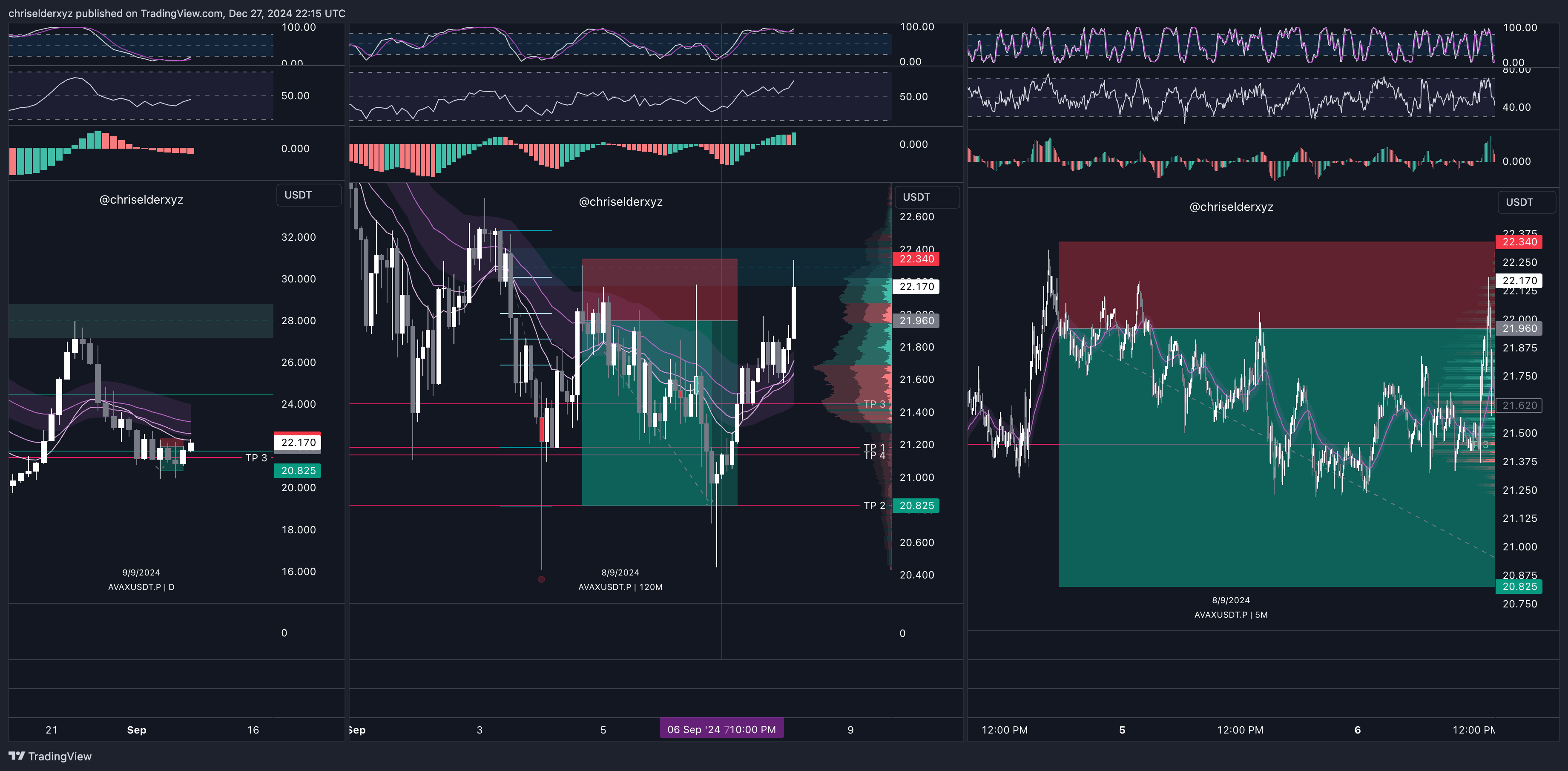Viewport: 1568px width, 771px height.
Task: Click the purple 06 Sep '24 10:00 PM time marker
Action: 721,729
